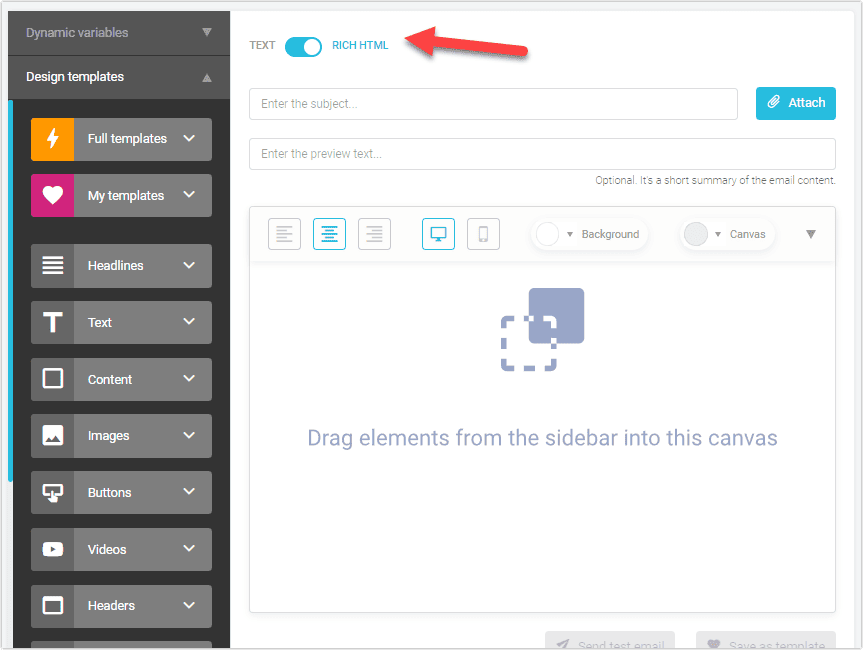
Task: Open the editor toolbar more-options triangle
Action: [811, 234]
